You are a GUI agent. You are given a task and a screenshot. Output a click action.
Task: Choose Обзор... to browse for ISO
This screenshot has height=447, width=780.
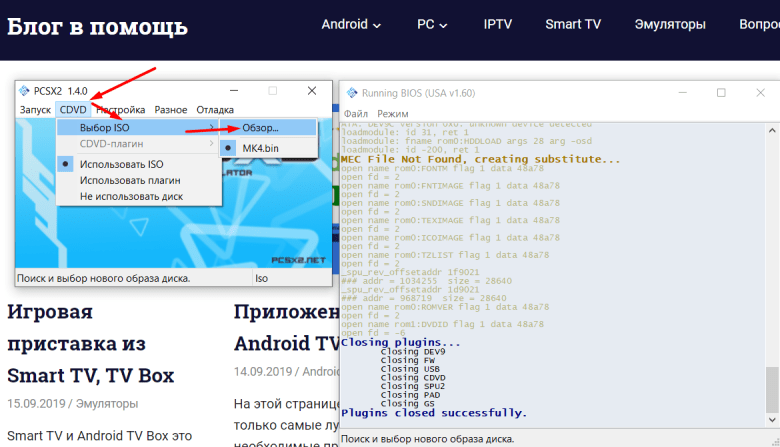[269, 128]
